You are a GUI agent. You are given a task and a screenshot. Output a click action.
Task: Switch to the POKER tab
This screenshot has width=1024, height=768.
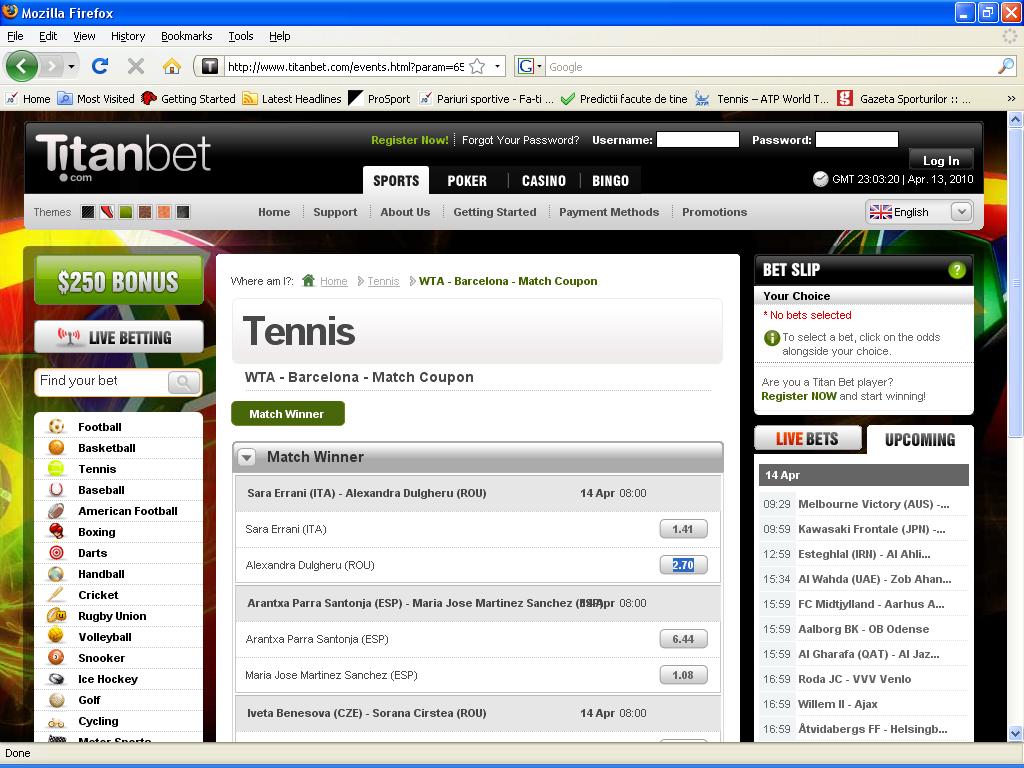click(467, 181)
